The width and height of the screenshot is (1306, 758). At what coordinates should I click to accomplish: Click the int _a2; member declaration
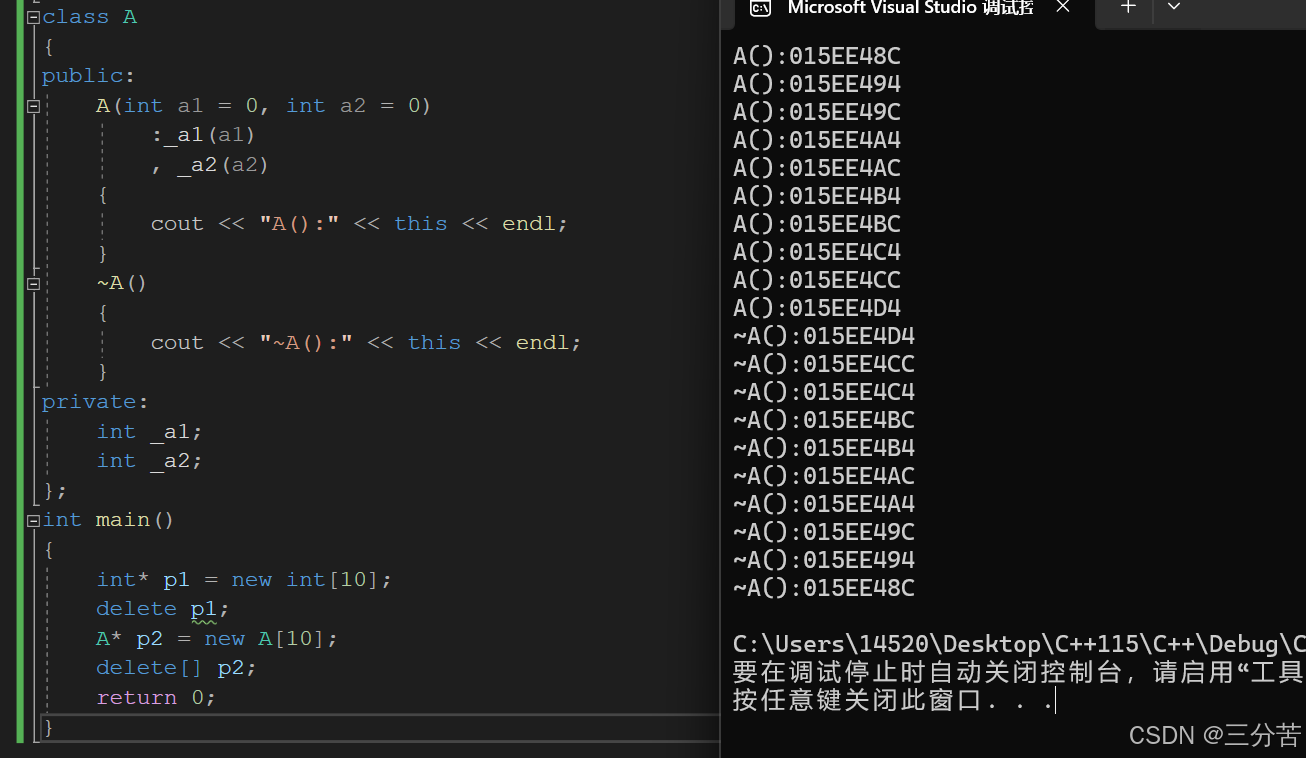tap(149, 461)
